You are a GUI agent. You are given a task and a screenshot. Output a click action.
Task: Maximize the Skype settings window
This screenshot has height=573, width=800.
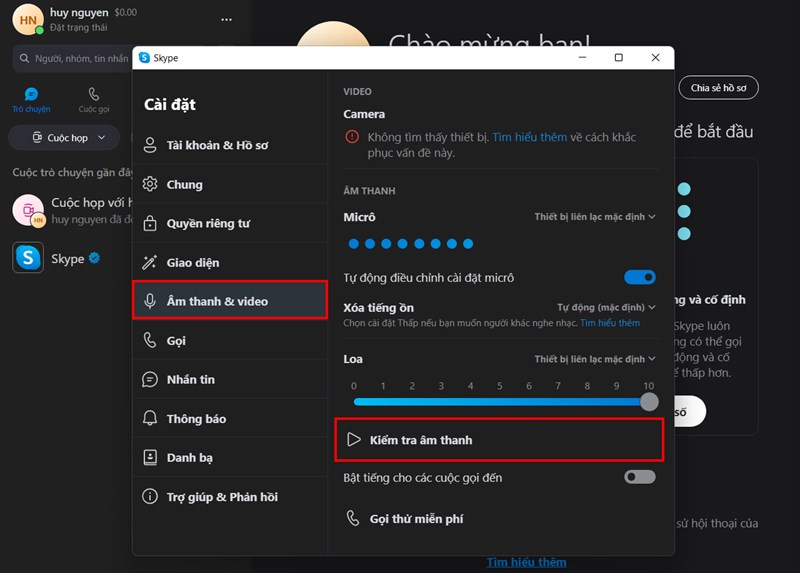pyautogui.click(x=618, y=58)
